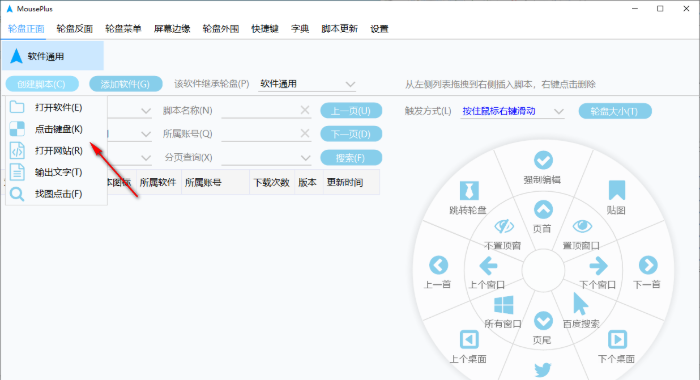Viewport: 700px width, 380px height.
Task: Open the 轮盘菜单 tab
Action: point(123,29)
